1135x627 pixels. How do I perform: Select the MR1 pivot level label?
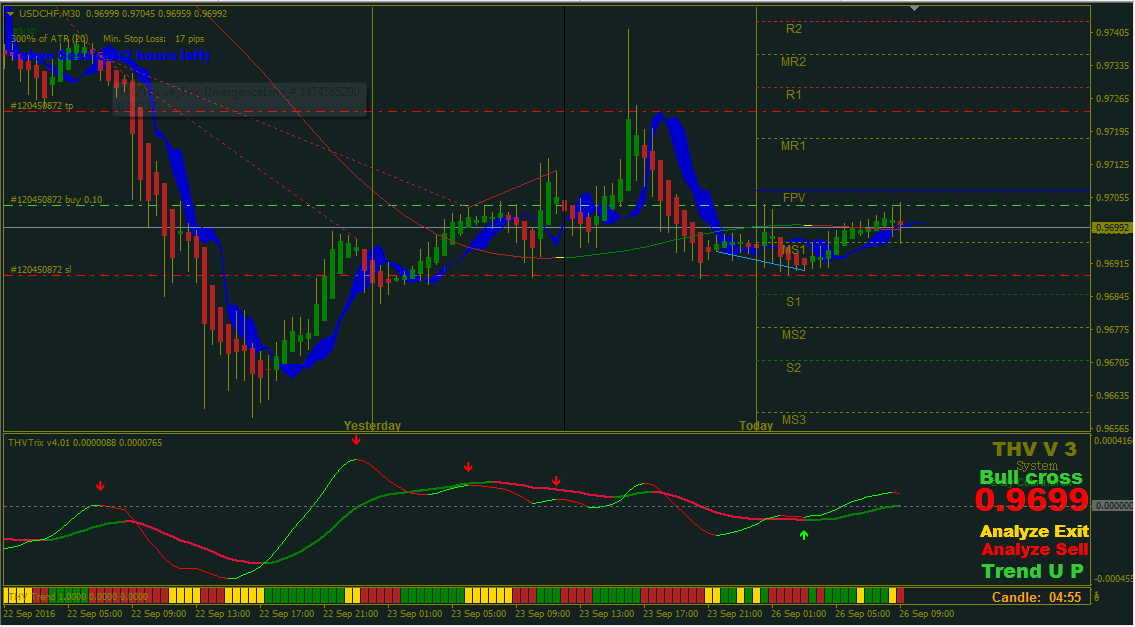click(793, 146)
